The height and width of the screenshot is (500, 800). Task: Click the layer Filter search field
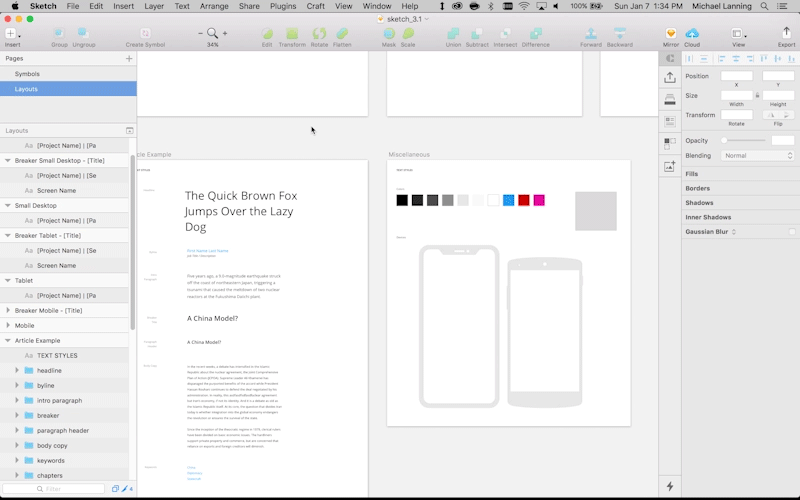54,489
